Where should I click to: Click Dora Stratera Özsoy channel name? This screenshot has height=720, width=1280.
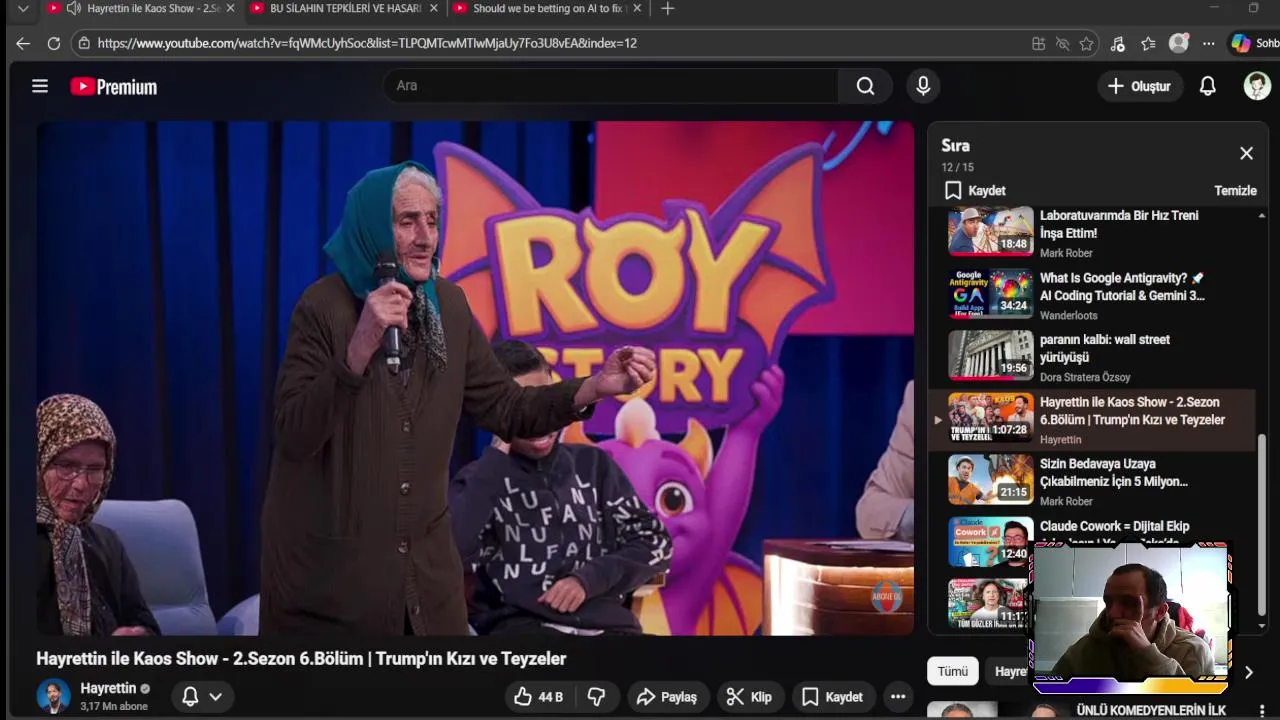[x=1085, y=377]
